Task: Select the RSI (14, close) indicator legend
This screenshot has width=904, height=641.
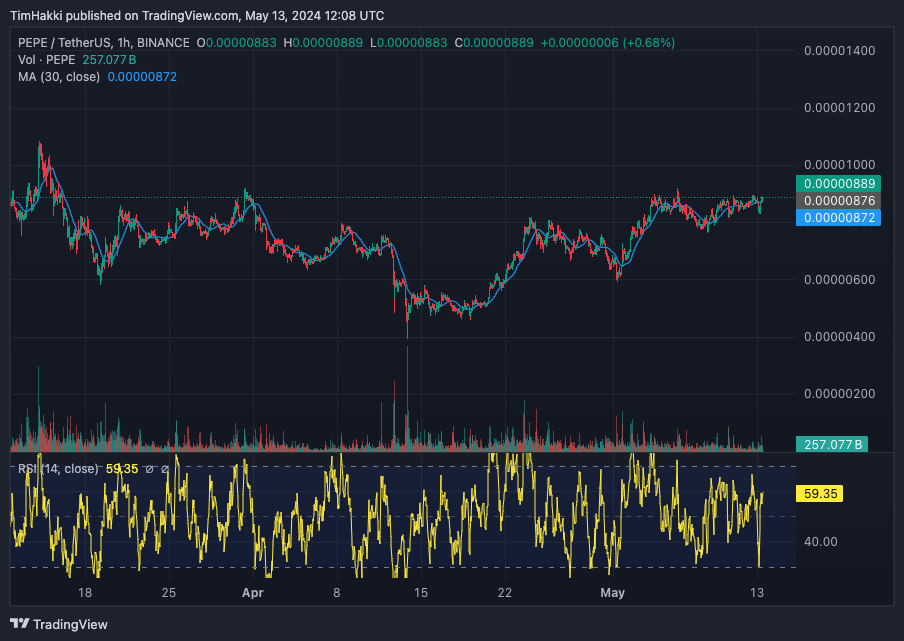Action: click(58, 469)
